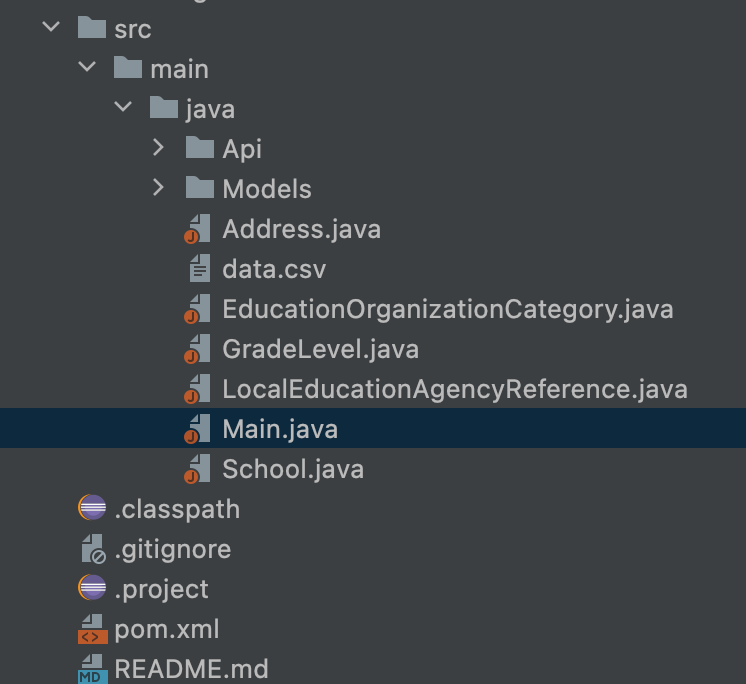Select README.md file name
Screen dimensions: 746x684
point(191,669)
